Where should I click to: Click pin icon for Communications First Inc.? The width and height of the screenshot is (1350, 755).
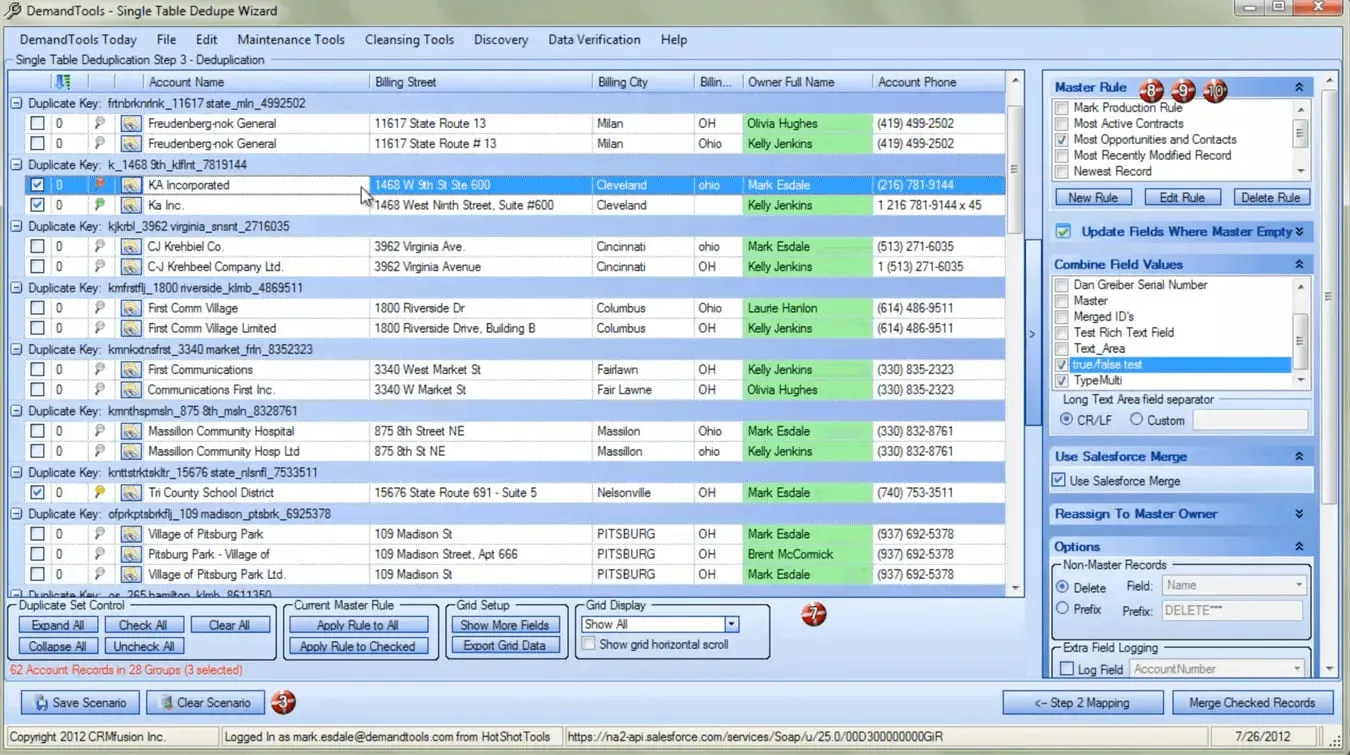tap(99, 390)
